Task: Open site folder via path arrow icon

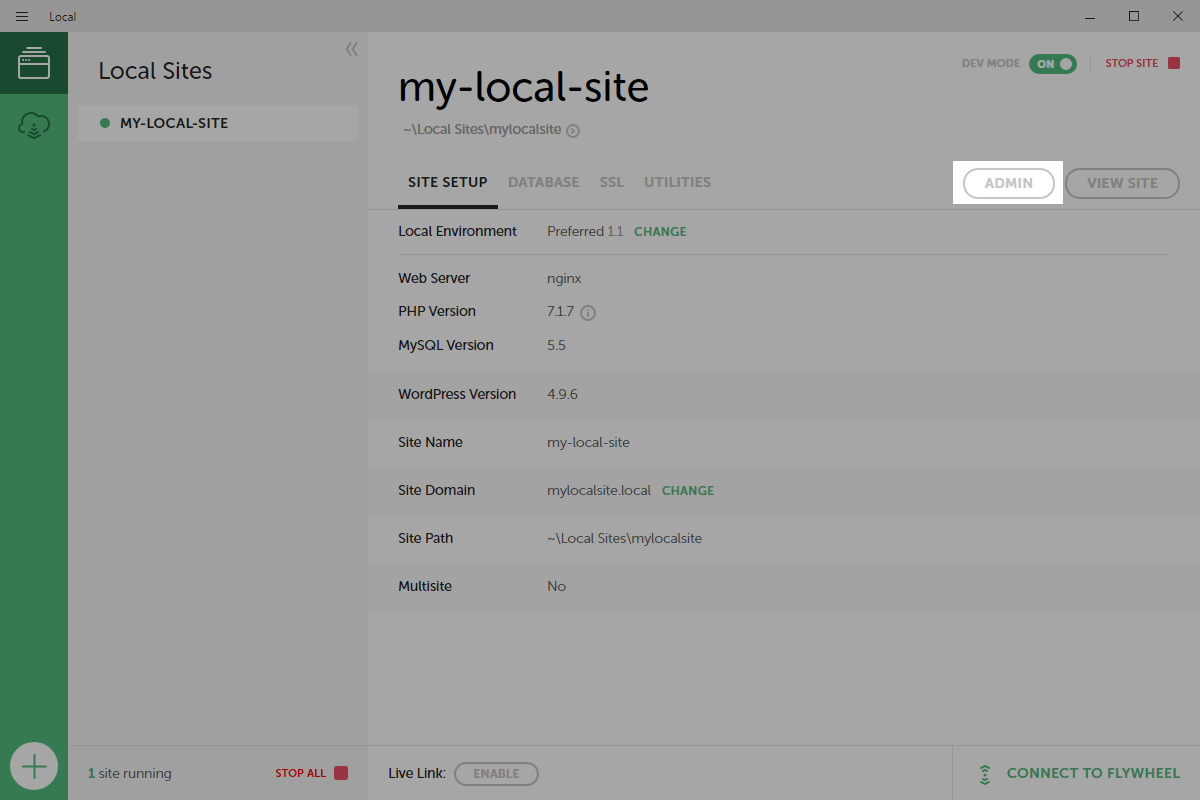Action: click(x=573, y=130)
